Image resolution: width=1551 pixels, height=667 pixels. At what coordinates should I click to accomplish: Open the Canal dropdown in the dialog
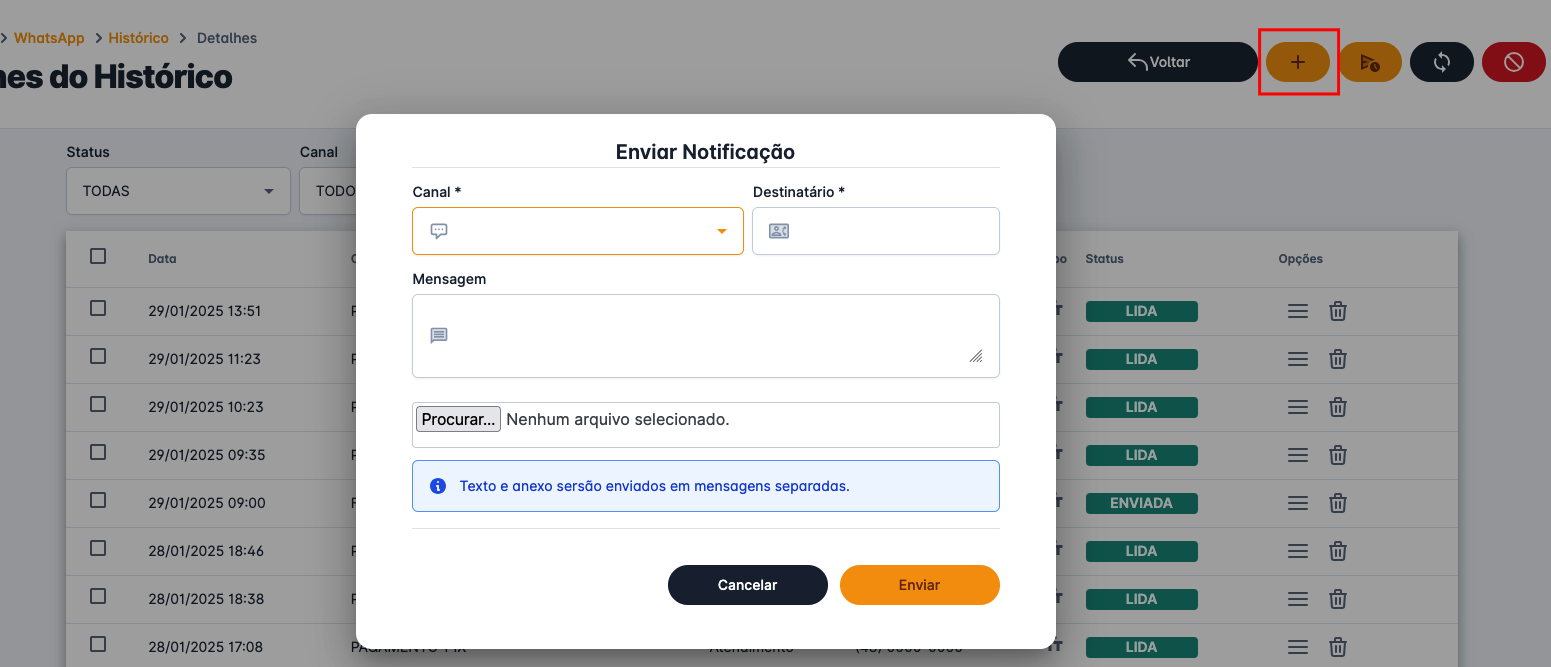(578, 231)
